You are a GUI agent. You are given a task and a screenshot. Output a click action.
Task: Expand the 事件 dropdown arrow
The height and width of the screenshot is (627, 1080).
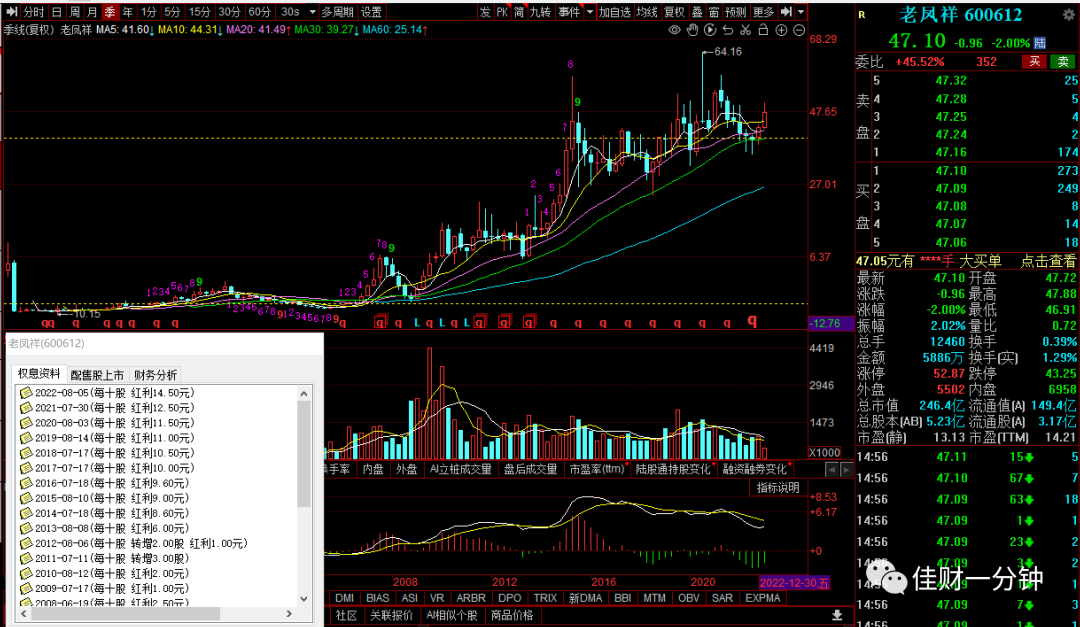tap(590, 12)
